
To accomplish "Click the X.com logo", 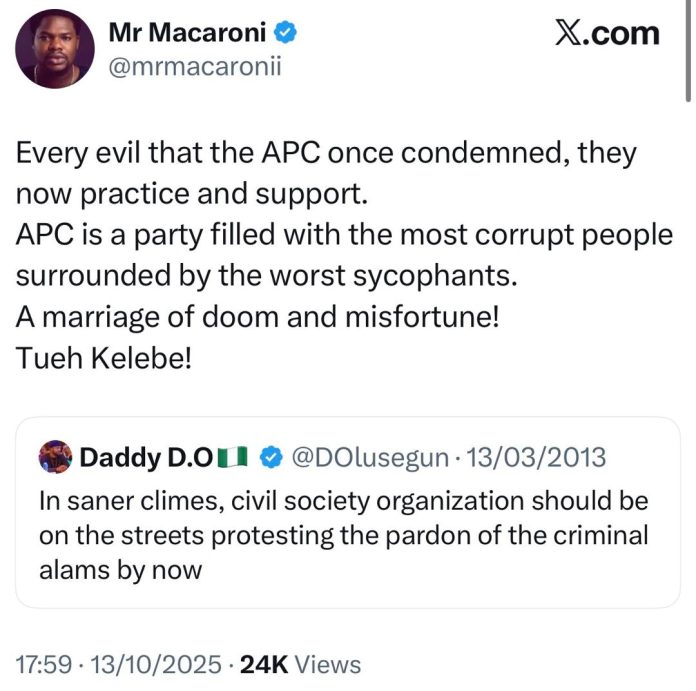I will [607, 33].
